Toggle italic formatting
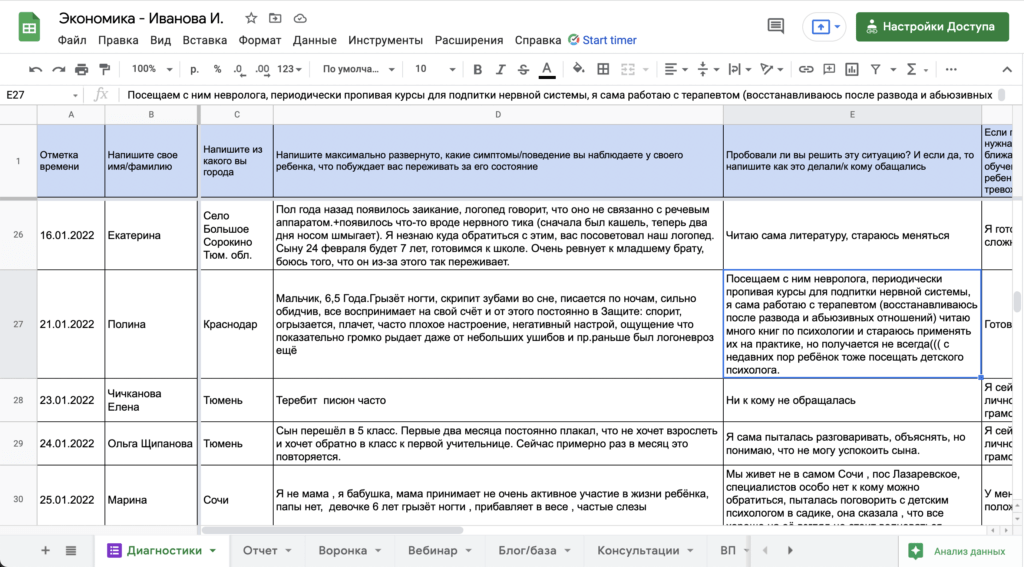1024x567 pixels. click(x=500, y=69)
